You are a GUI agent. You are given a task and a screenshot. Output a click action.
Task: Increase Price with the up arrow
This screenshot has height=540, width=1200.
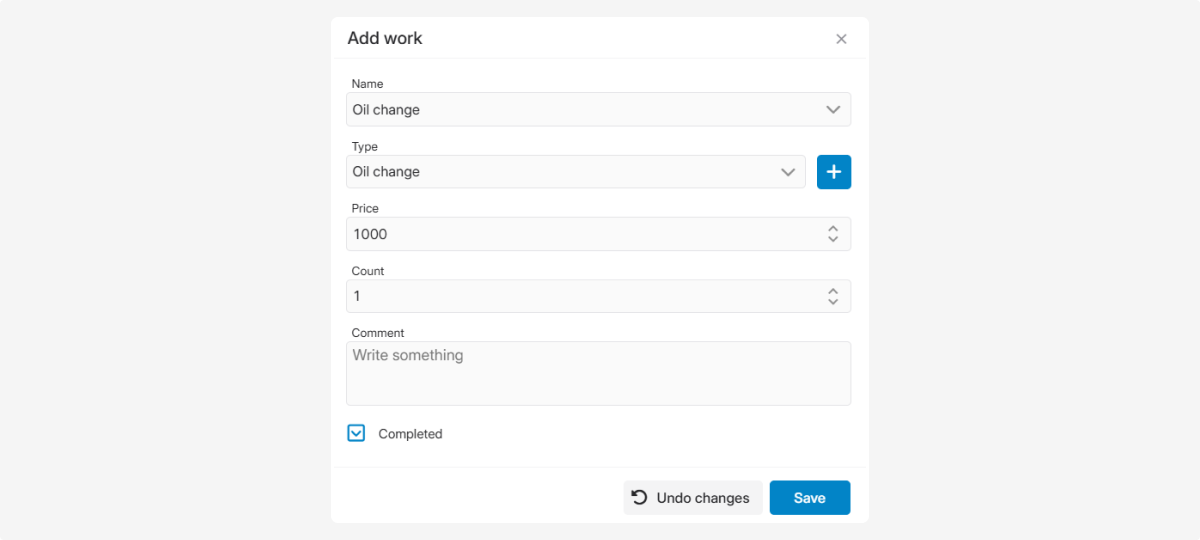(833, 228)
